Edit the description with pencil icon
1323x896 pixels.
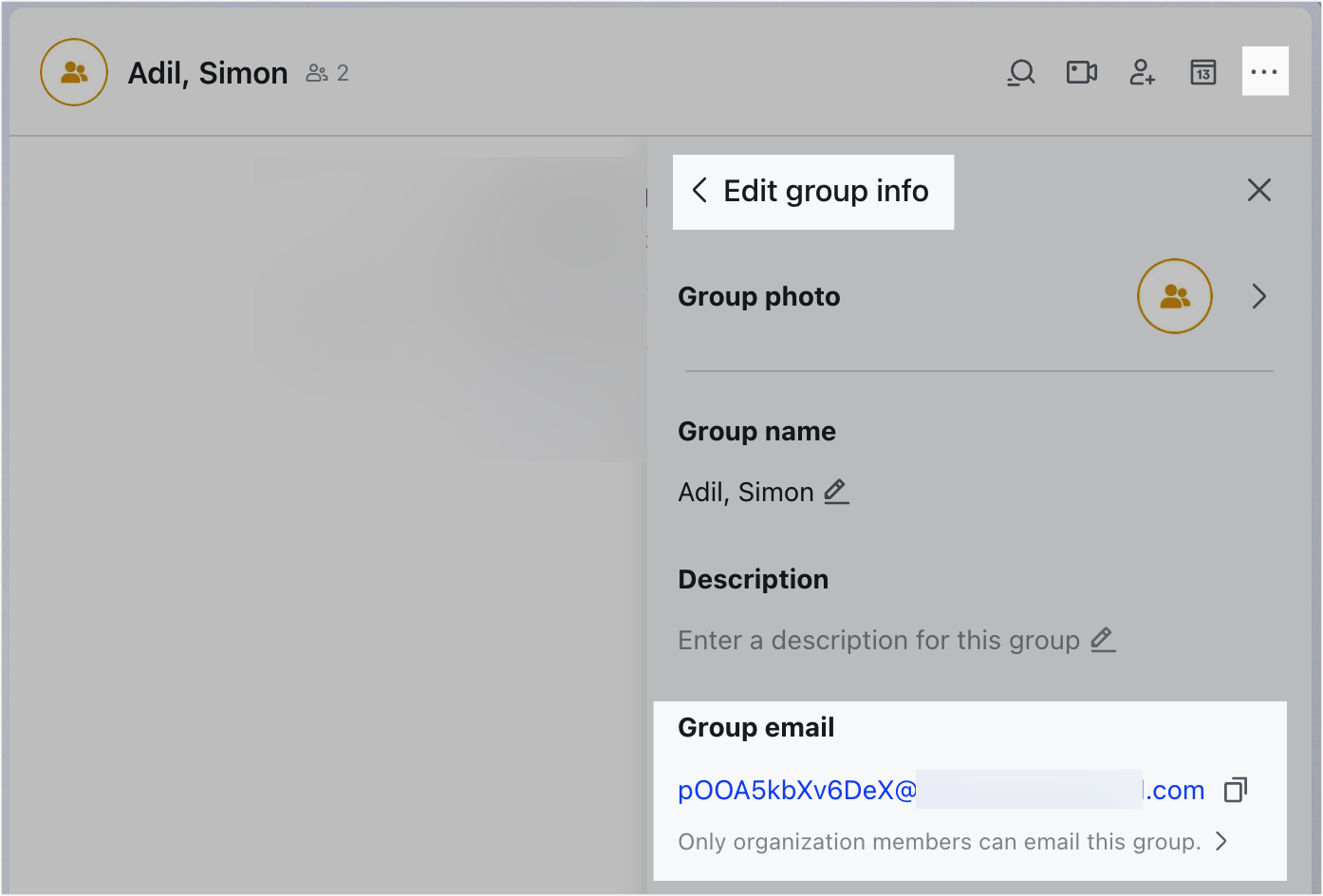[1103, 641]
